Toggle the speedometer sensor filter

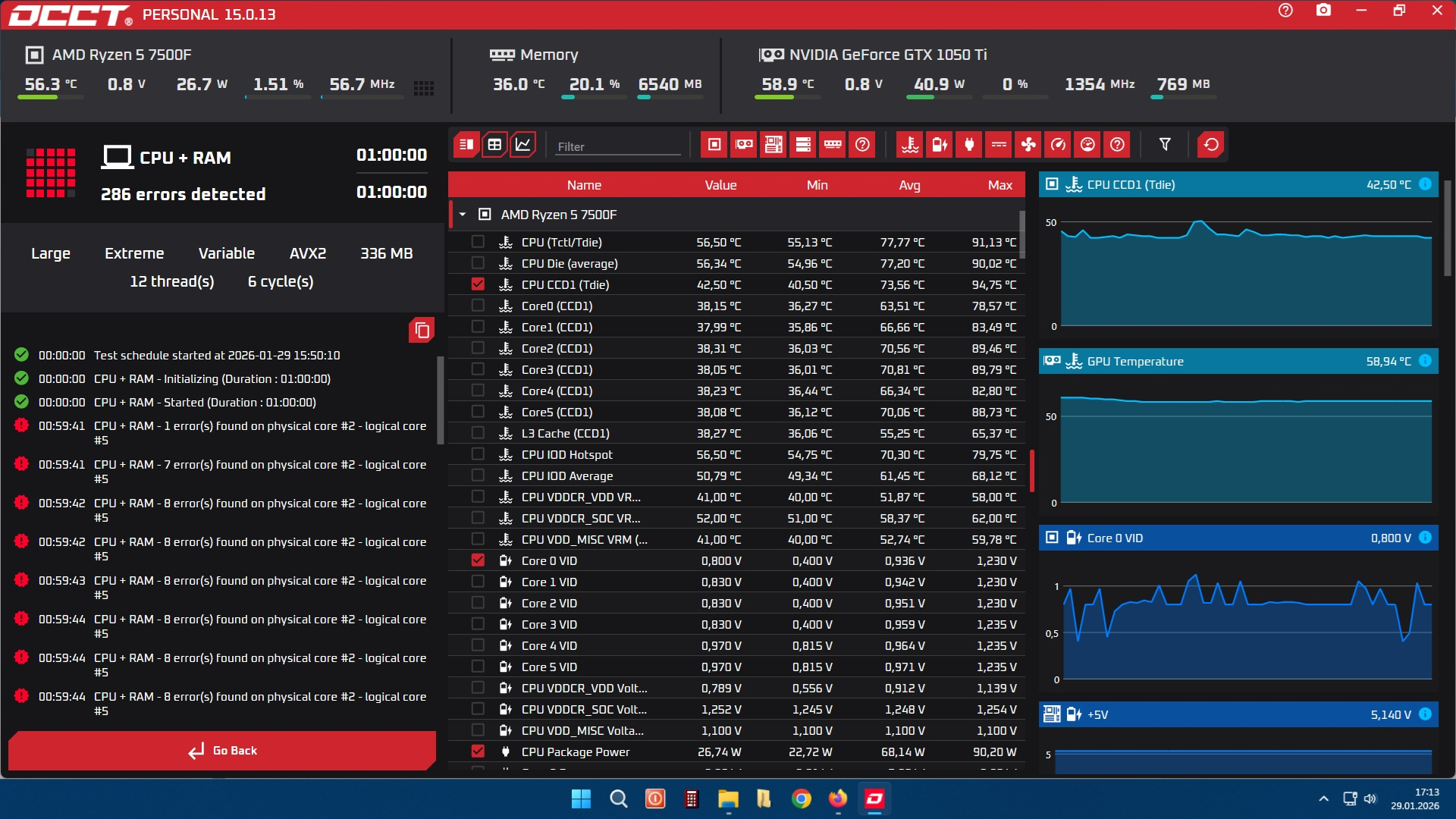click(x=1058, y=144)
